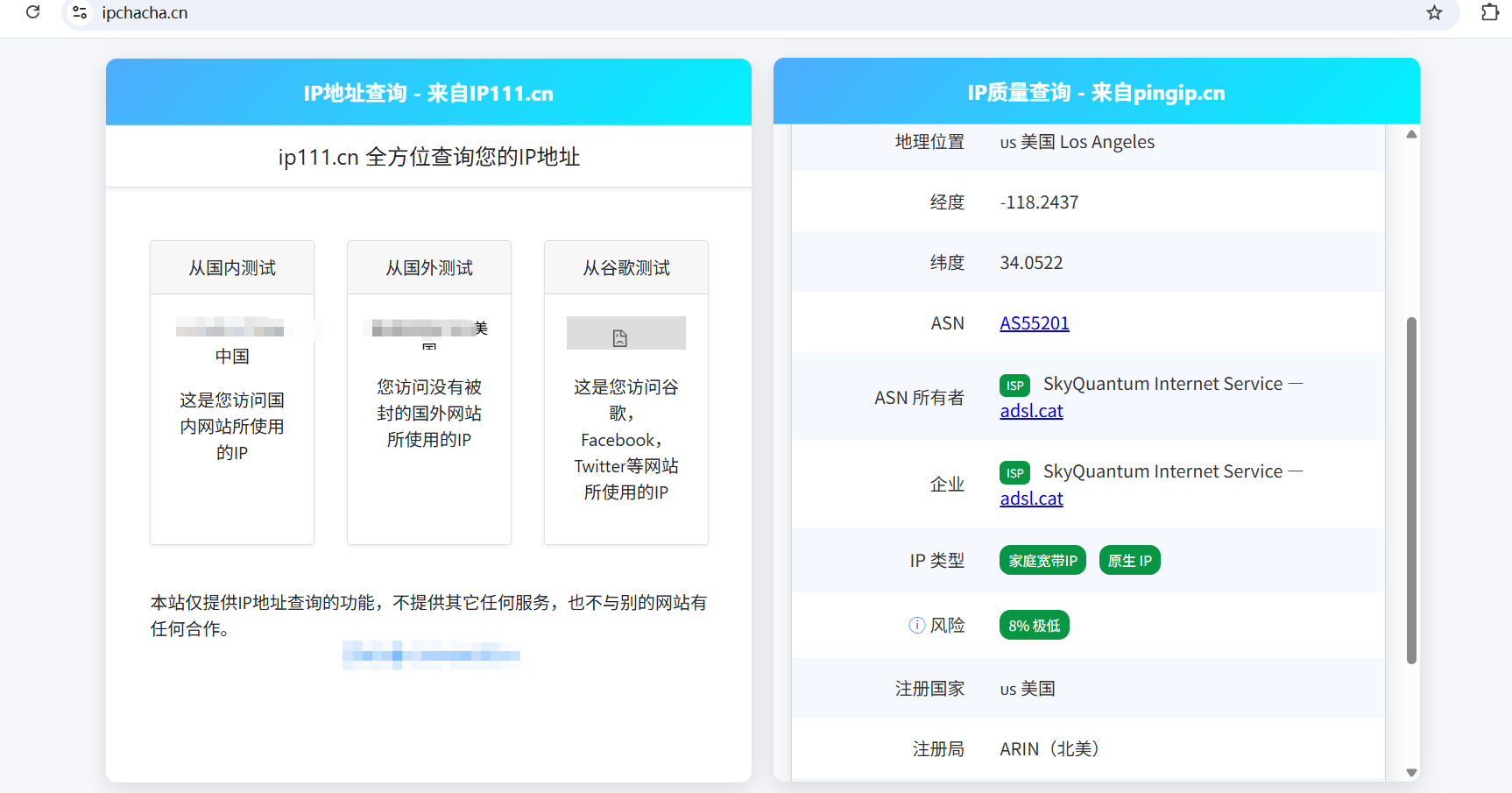Image resolution: width=1512 pixels, height=793 pixels.
Task: Open the AS55201 ASN link
Action: tap(1035, 323)
